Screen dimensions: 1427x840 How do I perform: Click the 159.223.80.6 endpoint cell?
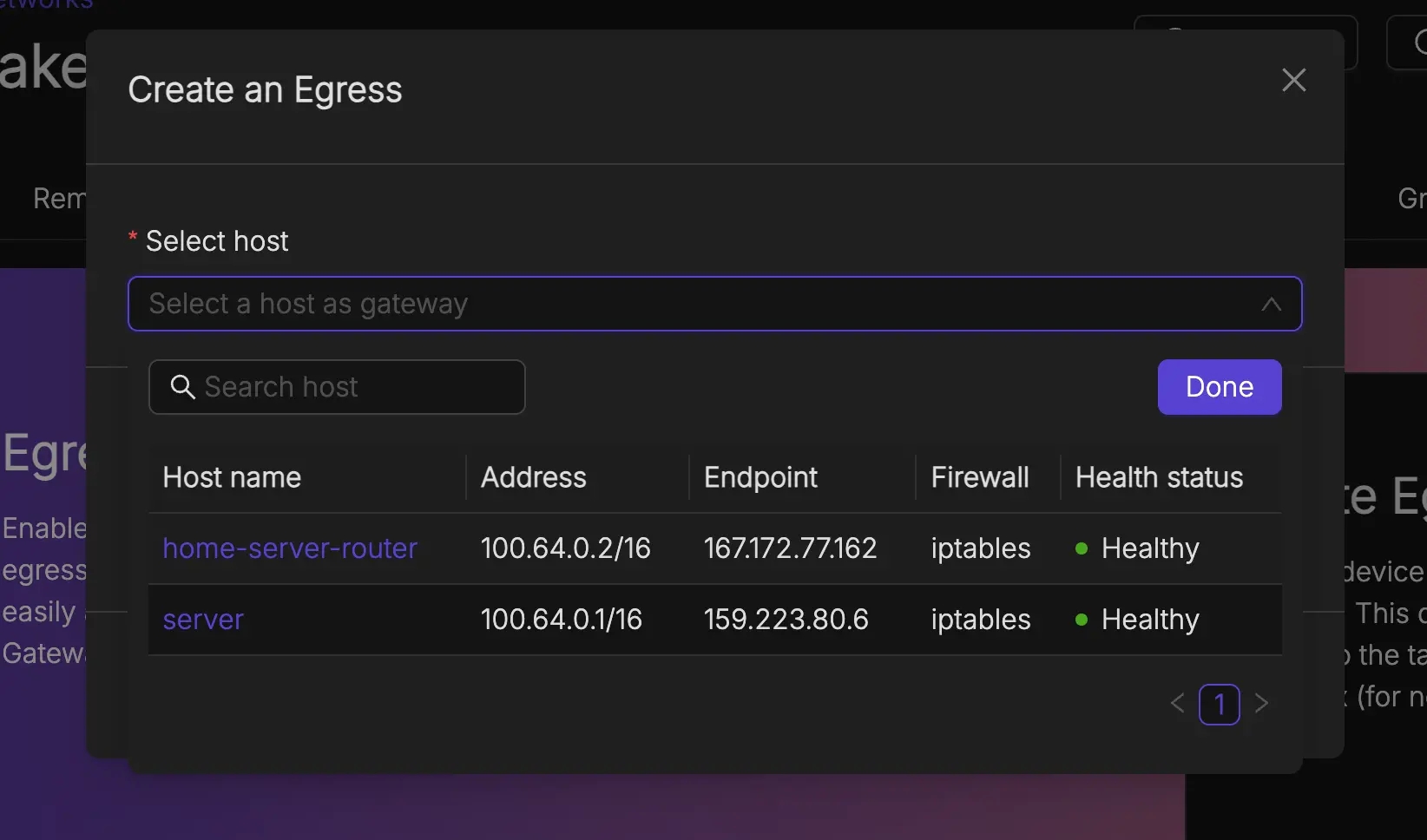(x=786, y=620)
